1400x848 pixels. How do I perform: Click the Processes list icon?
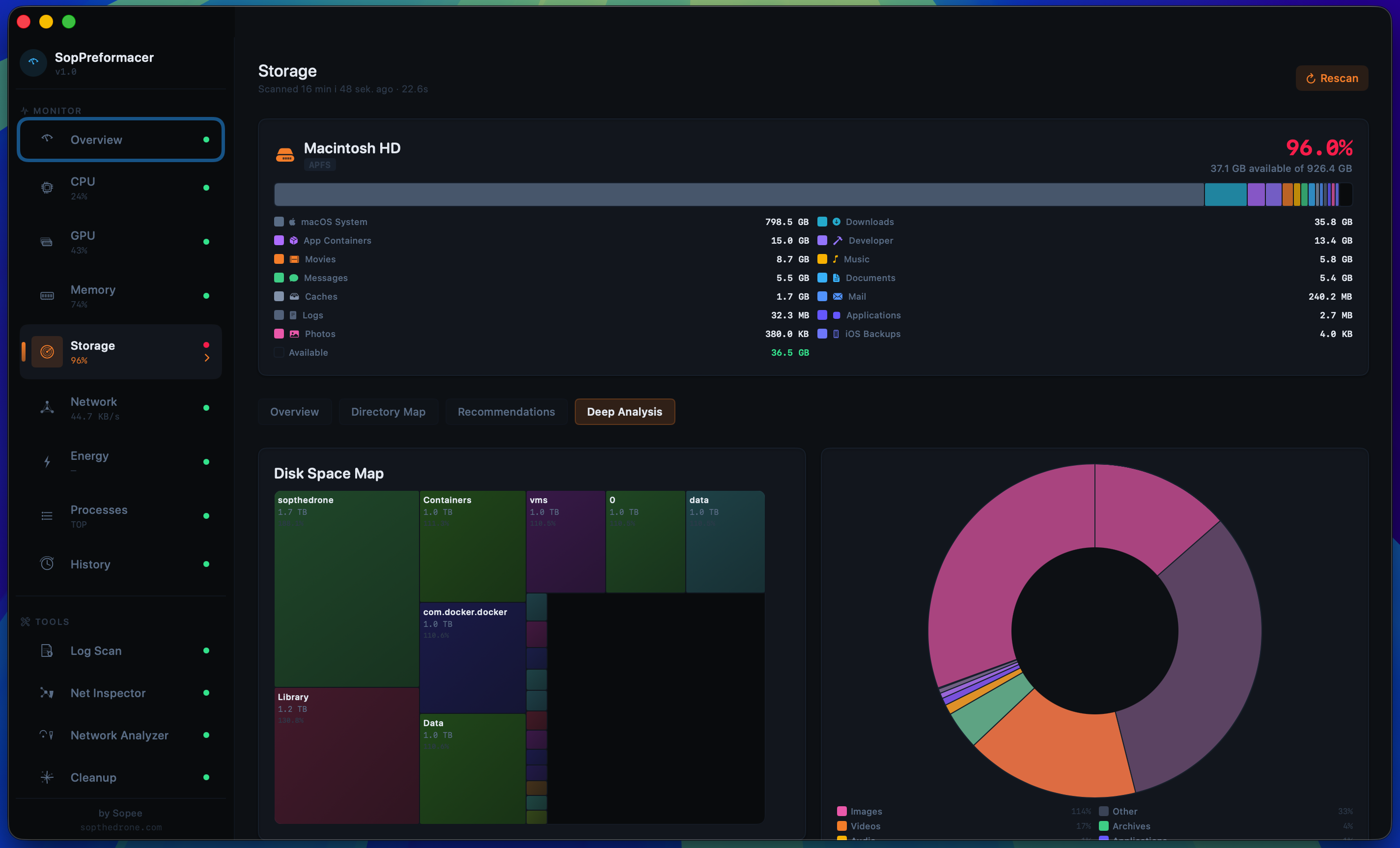click(x=47, y=515)
